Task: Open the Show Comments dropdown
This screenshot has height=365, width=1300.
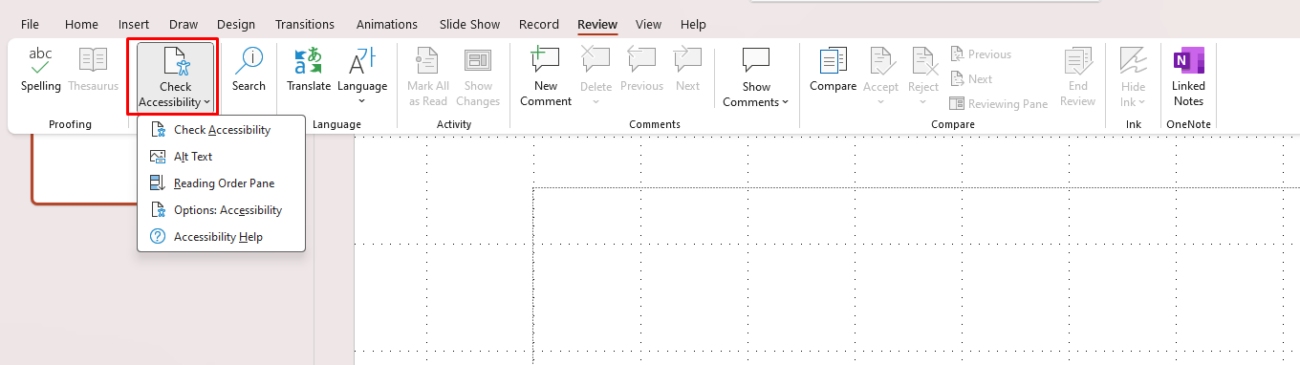Action: [756, 77]
